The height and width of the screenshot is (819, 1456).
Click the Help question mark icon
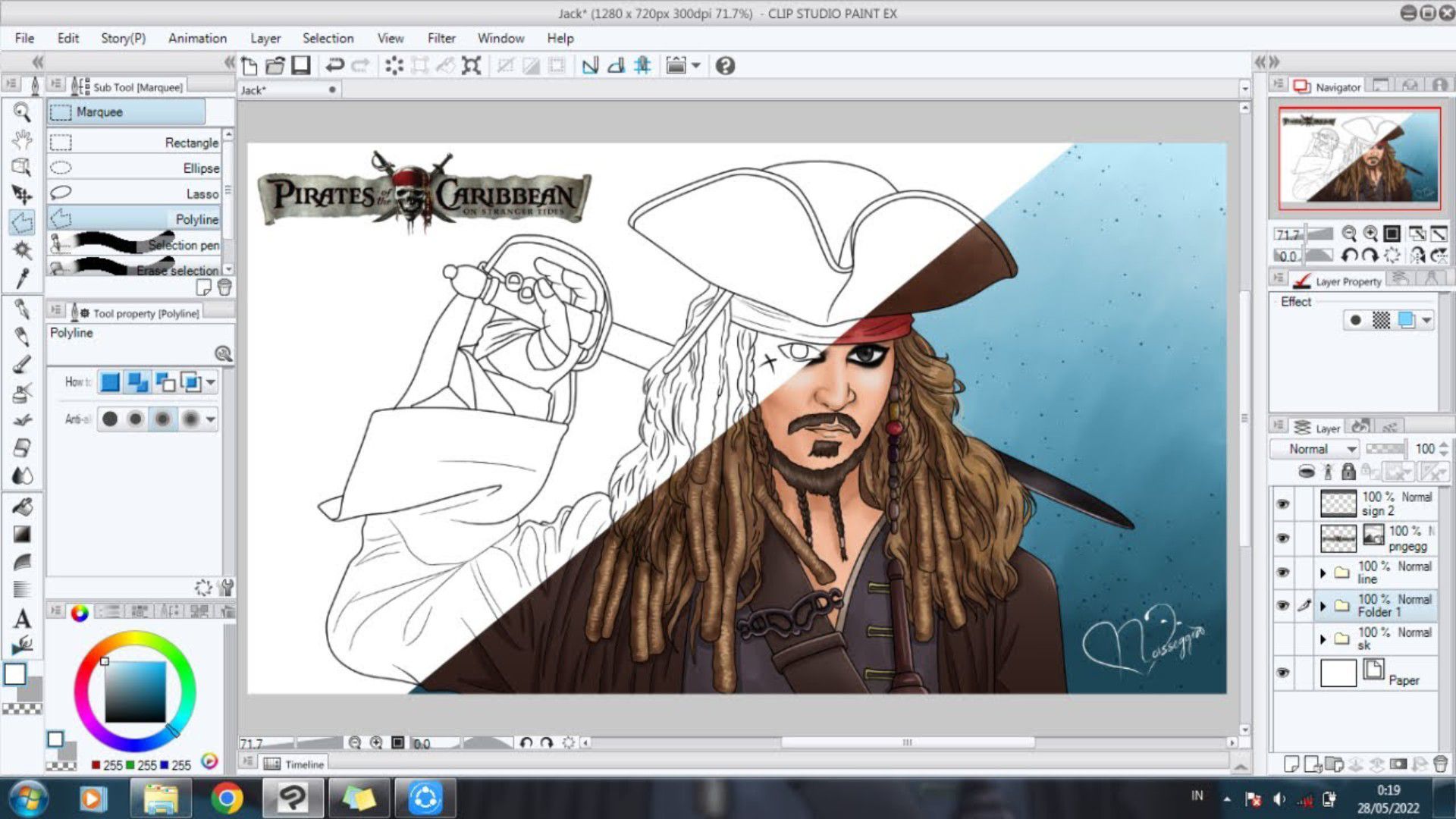725,66
